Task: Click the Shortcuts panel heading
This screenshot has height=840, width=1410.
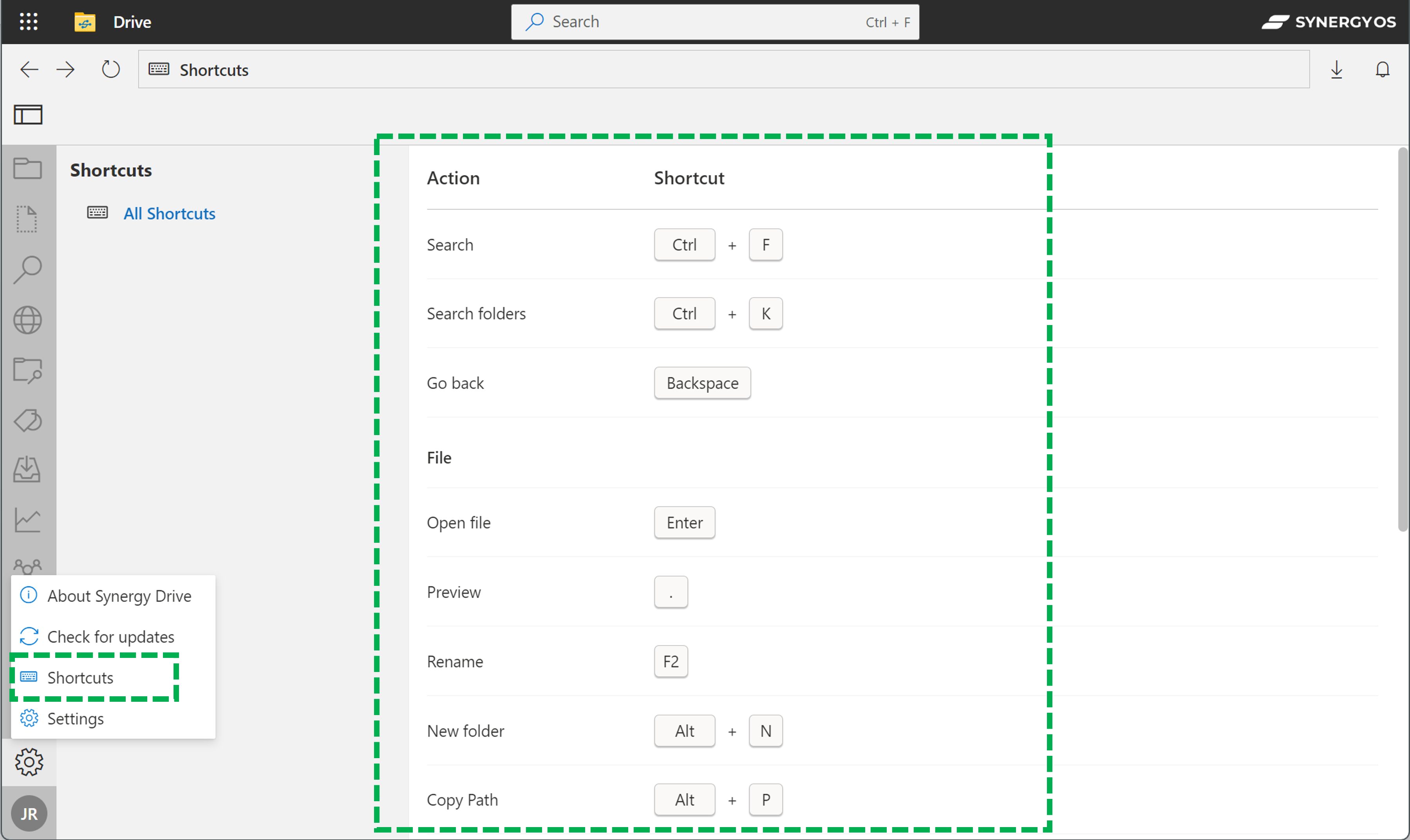Action: pyautogui.click(x=111, y=170)
